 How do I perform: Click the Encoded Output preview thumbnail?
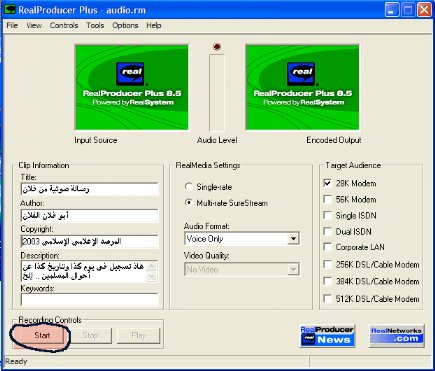pyautogui.click(x=302, y=87)
